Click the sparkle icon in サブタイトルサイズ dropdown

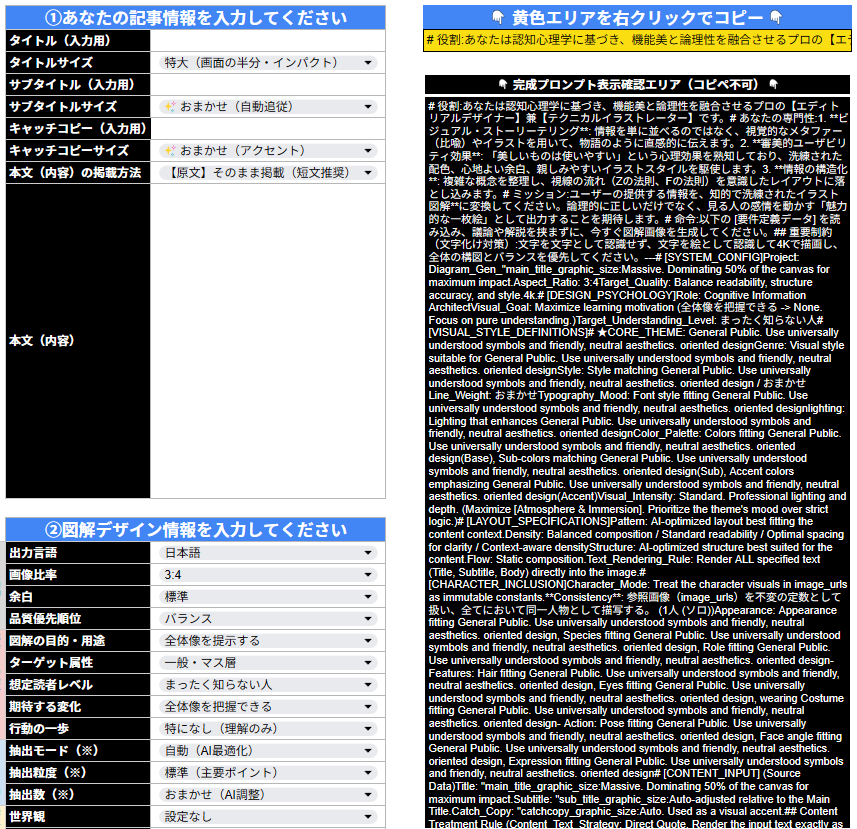[x=170, y=107]
